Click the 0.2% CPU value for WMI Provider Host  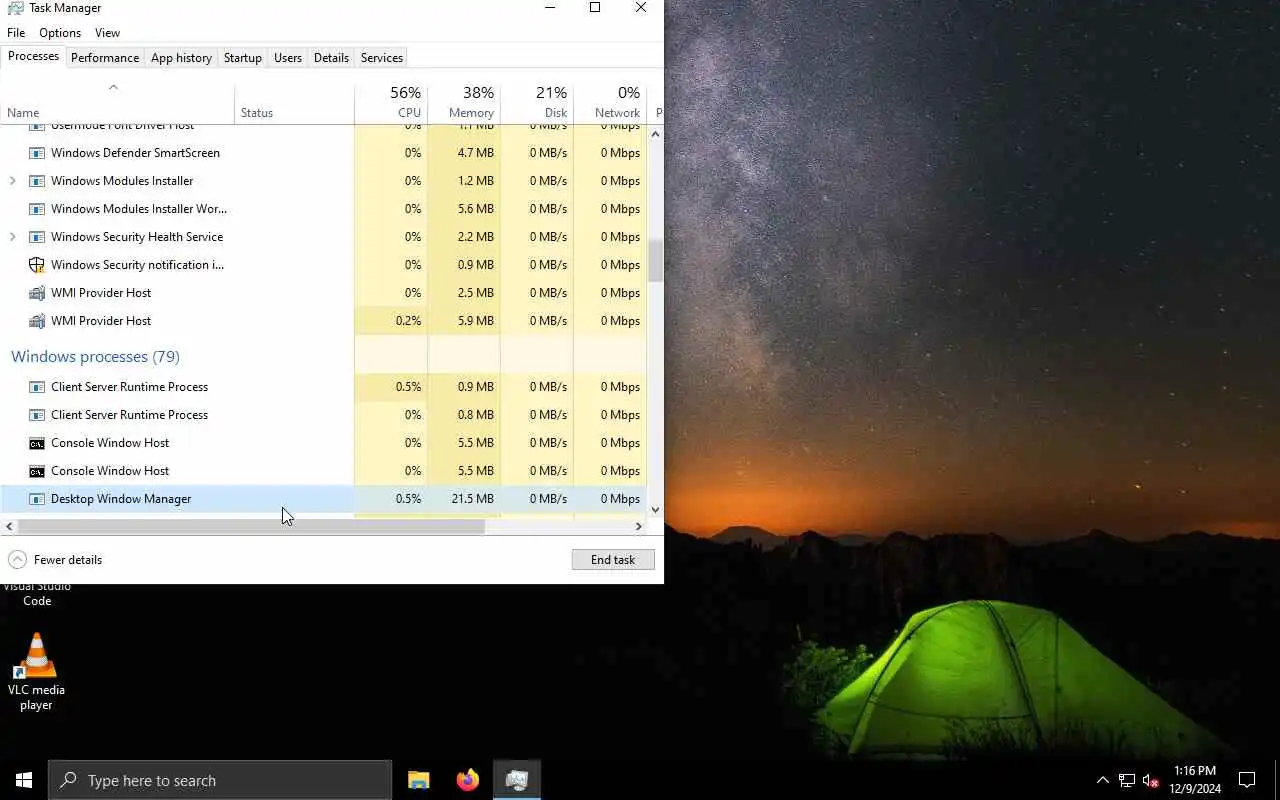tap(408, 321)
